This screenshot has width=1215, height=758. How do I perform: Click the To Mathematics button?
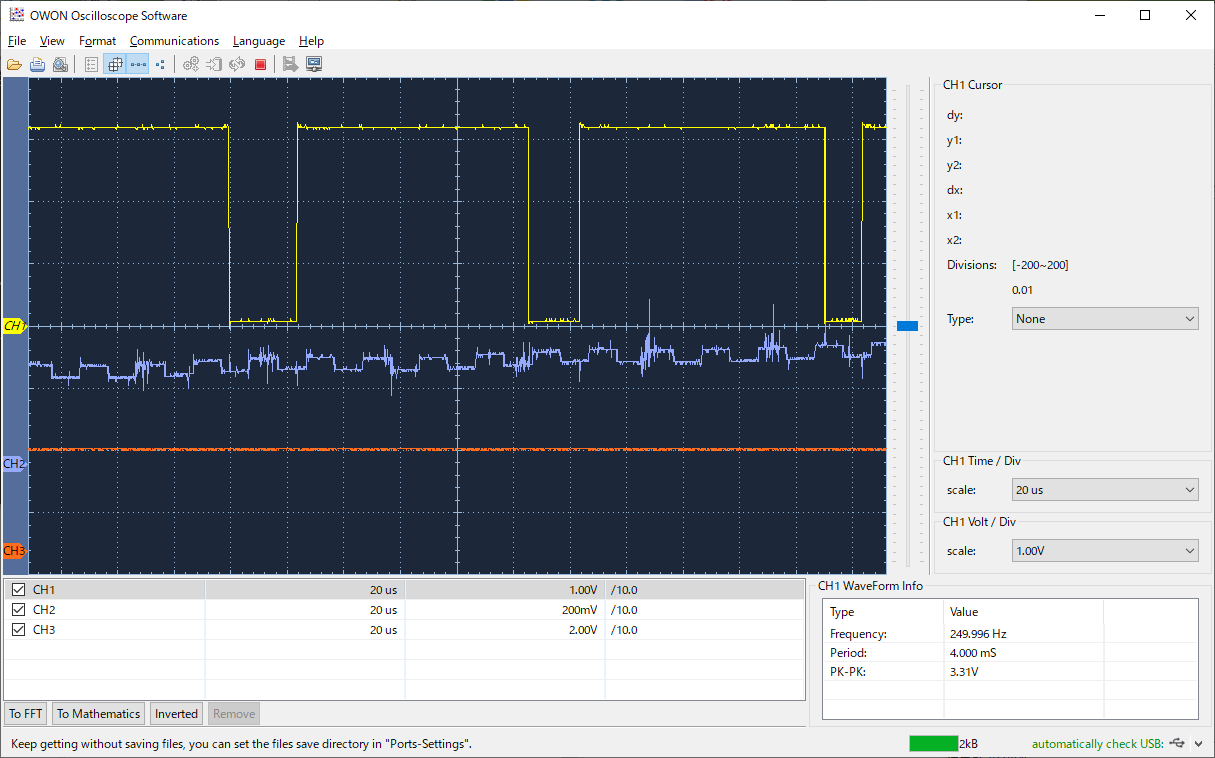(x=98, y=714)
